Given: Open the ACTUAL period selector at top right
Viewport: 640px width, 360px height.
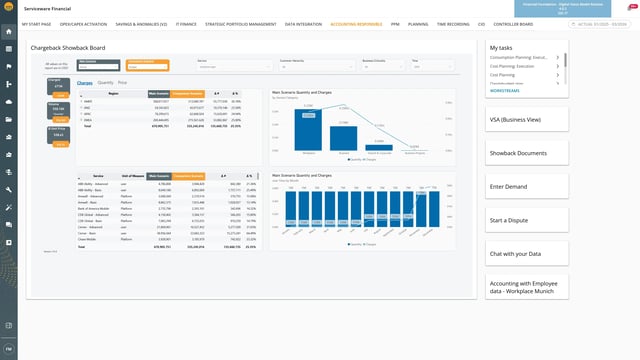Looking at the screenshot, I should (x=599, y=24).
